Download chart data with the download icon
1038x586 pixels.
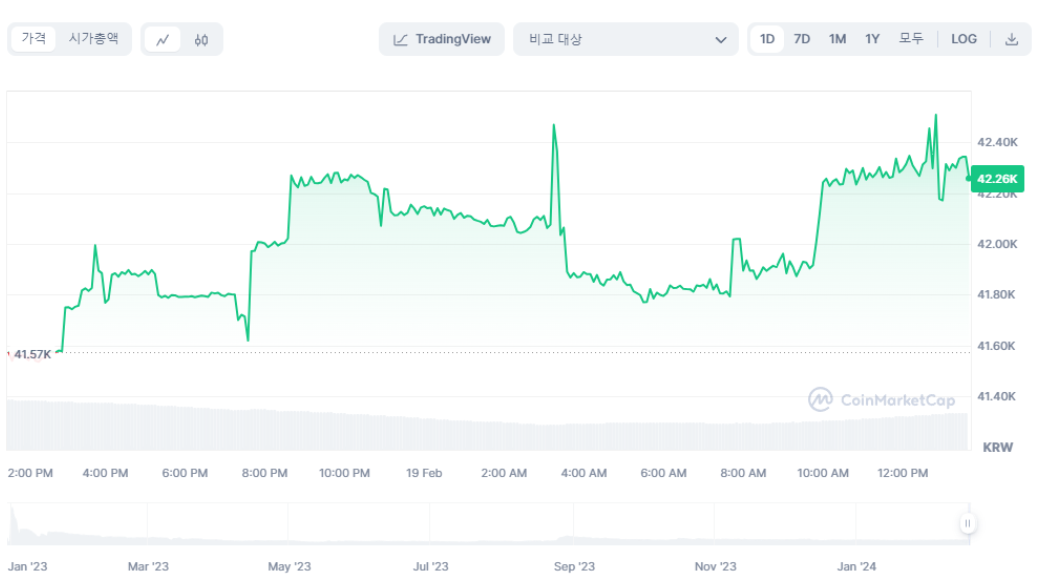(1011, 39)
